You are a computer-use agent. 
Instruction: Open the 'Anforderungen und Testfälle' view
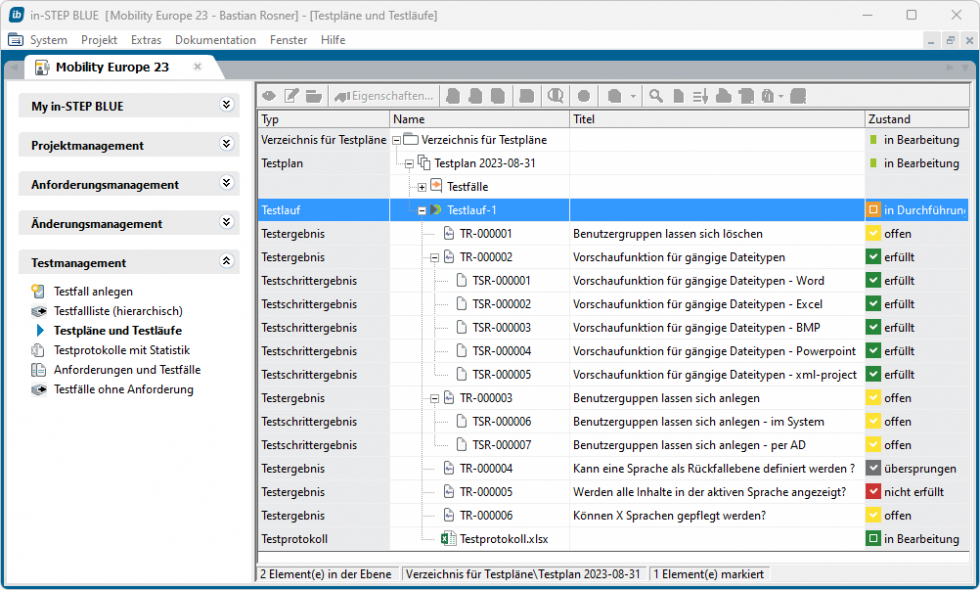point(122,371)
